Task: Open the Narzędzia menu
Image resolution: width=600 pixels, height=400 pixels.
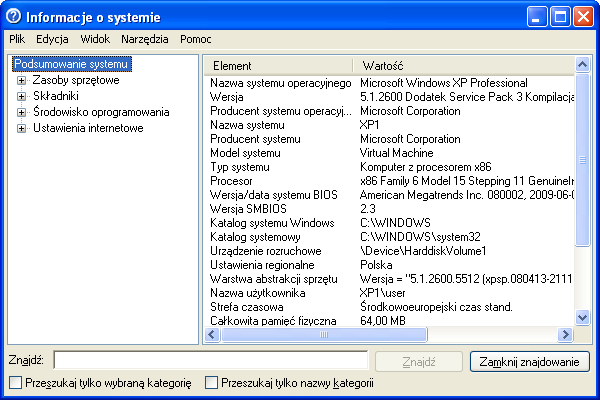Action: click(145, 39)
